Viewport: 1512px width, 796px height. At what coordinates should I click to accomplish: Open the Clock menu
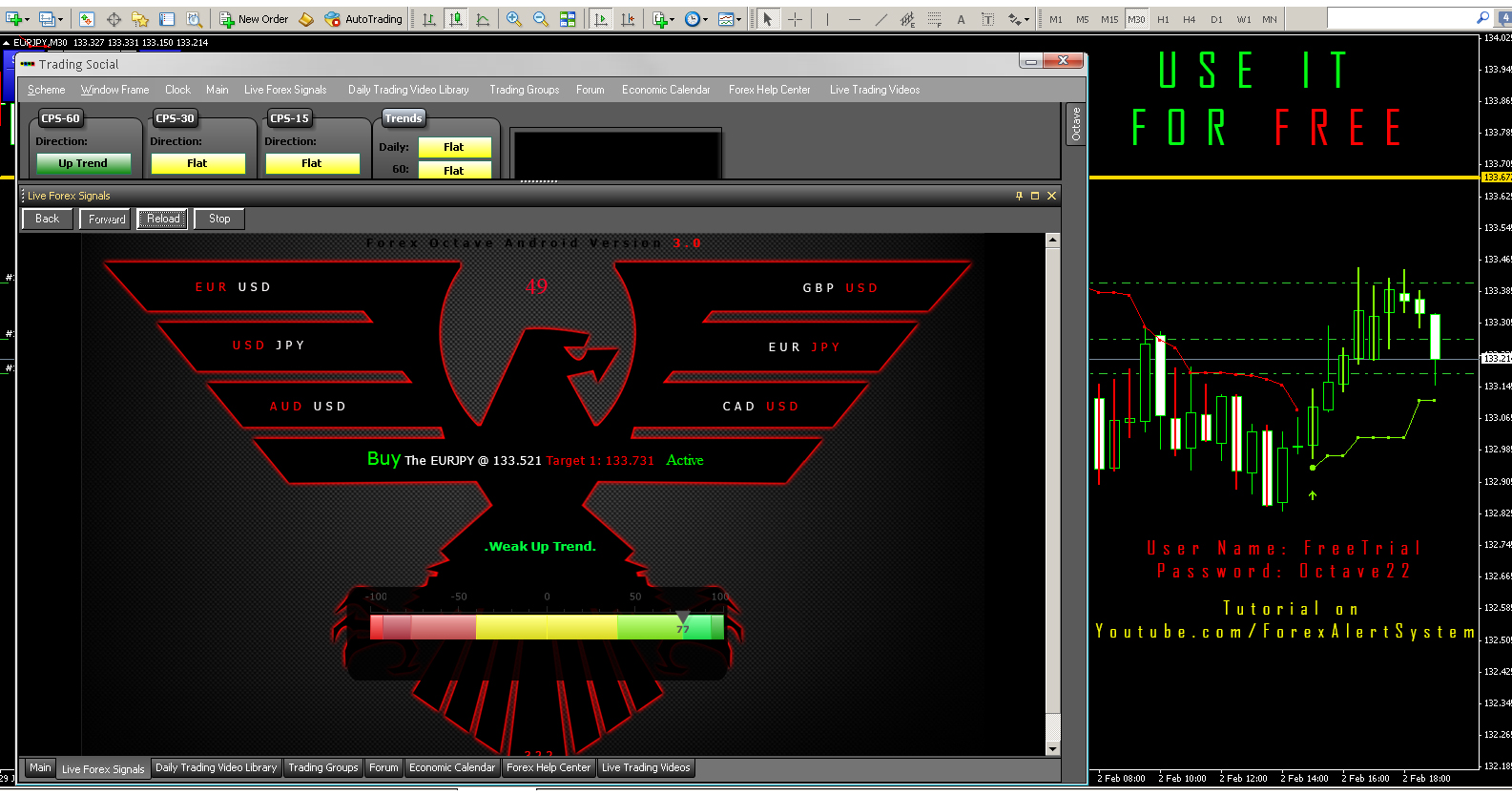coord(177,90)
